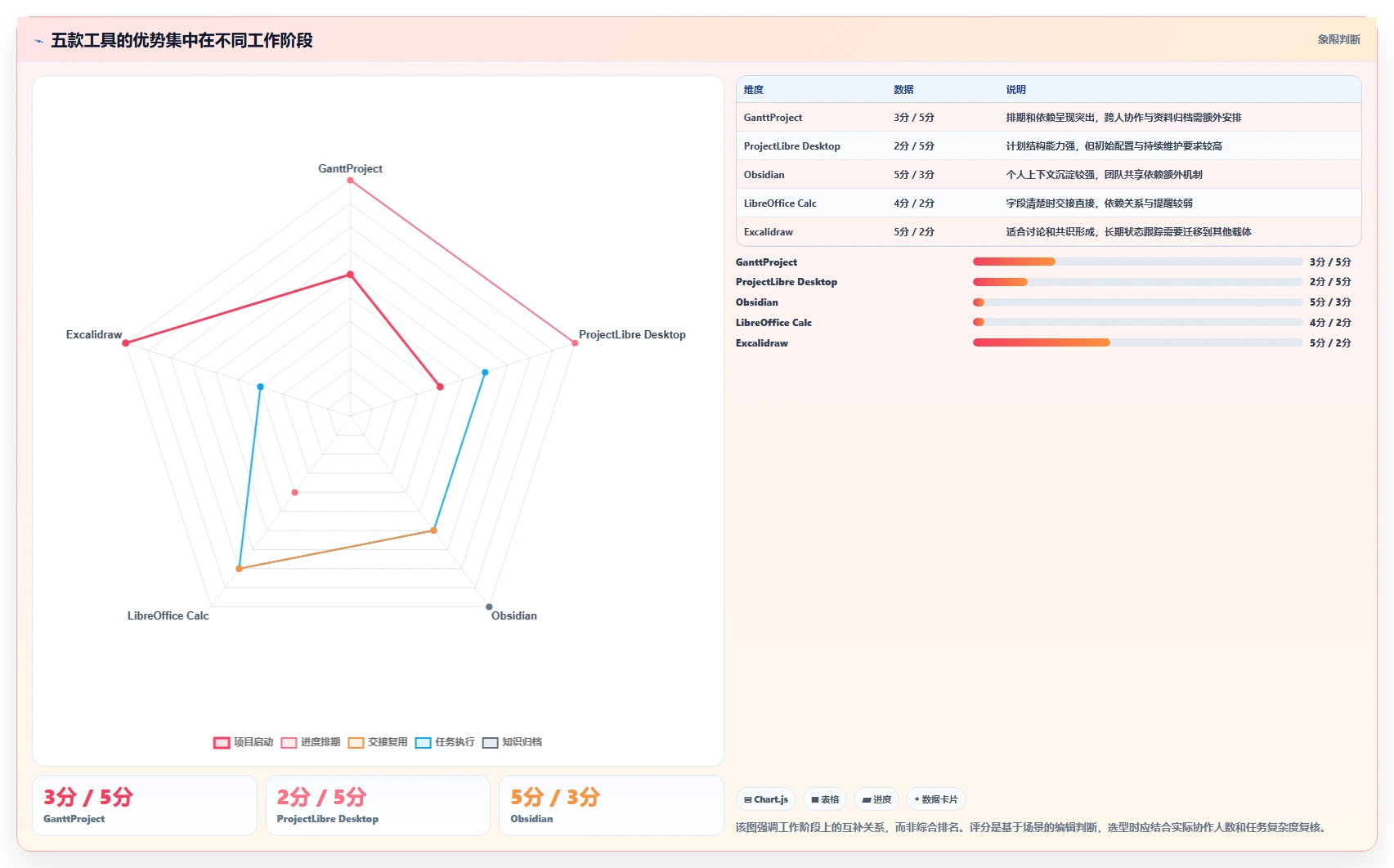This screenshot has height=868, width=1394.
Task: Click the 表格 tag chip
Action: point(825,799)
